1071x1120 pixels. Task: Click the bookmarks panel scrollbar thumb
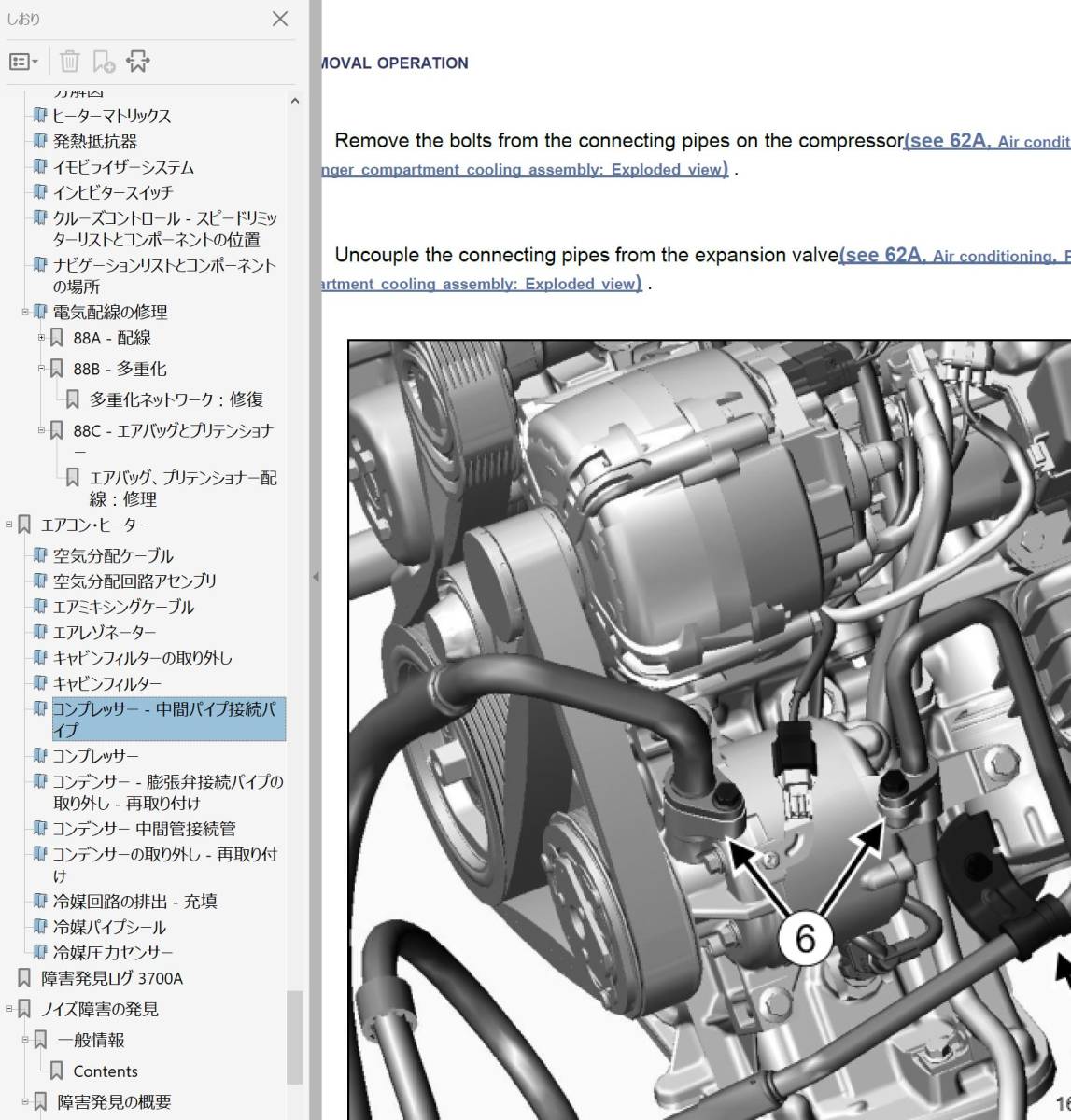295,1036
